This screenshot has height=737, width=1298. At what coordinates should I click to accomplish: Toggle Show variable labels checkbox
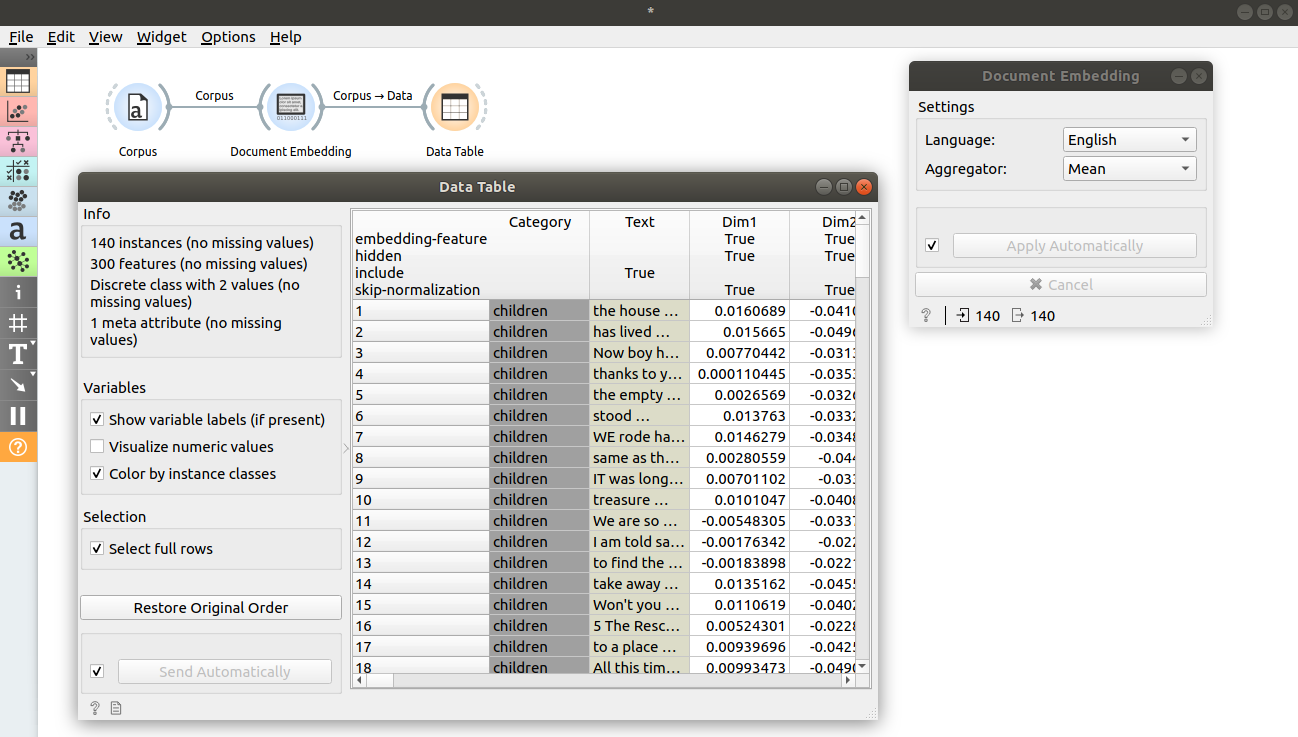pos(97,420)
